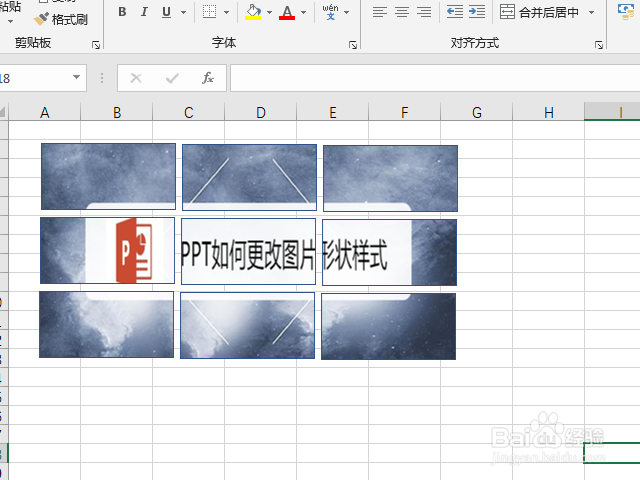
Task: Select column D header
Action: tap(261, 112)
